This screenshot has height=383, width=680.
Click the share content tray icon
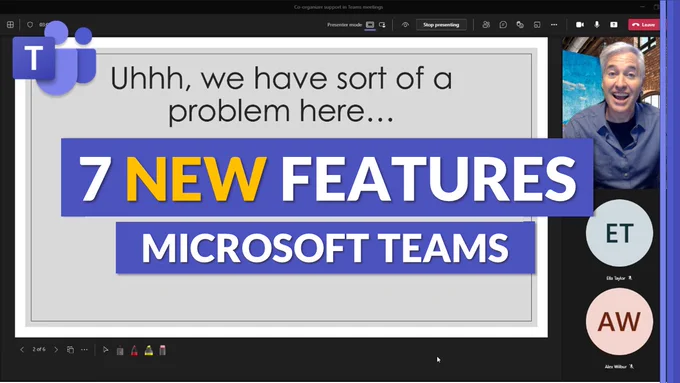[614, 25]
